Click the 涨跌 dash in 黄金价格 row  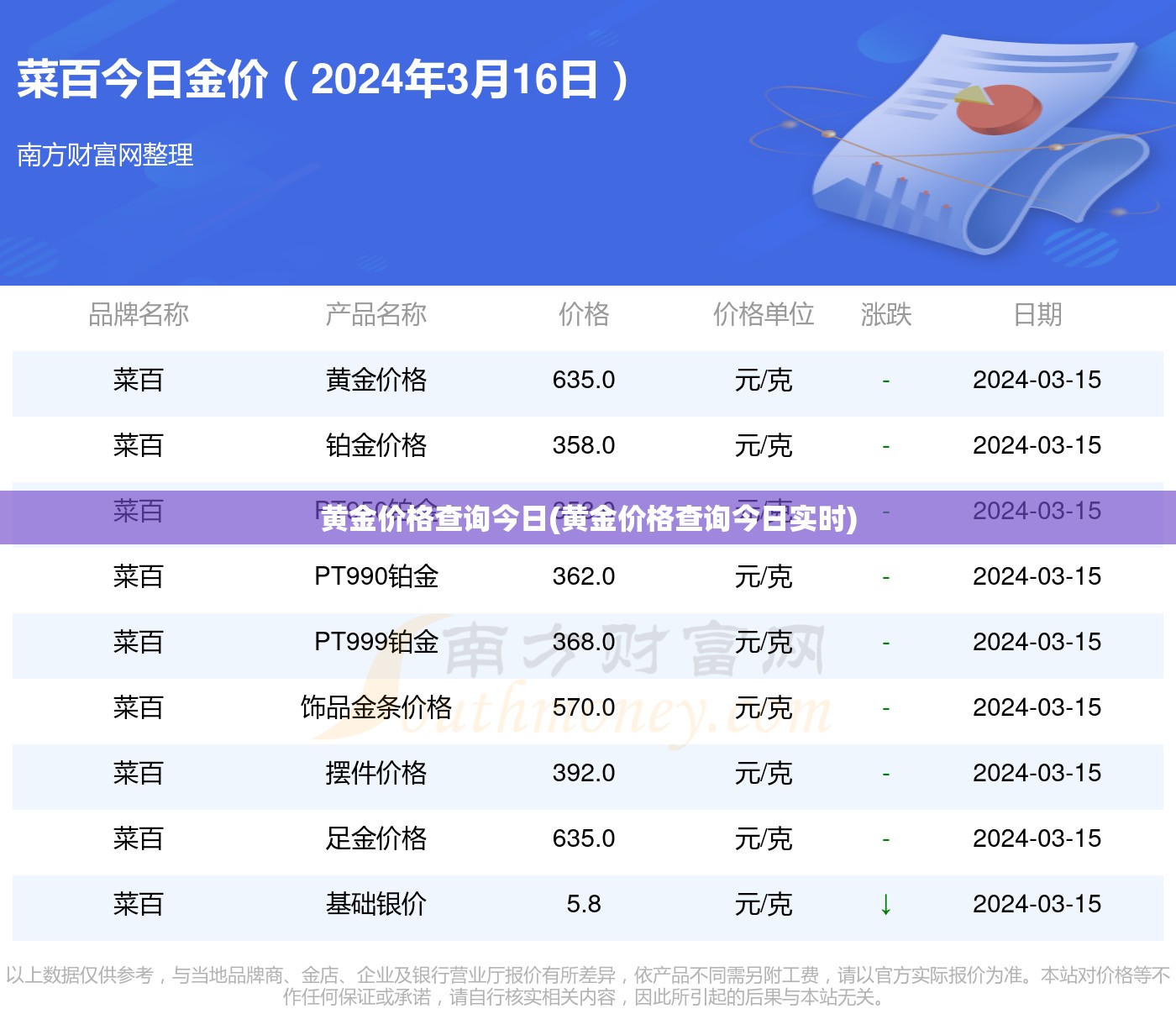886,381
